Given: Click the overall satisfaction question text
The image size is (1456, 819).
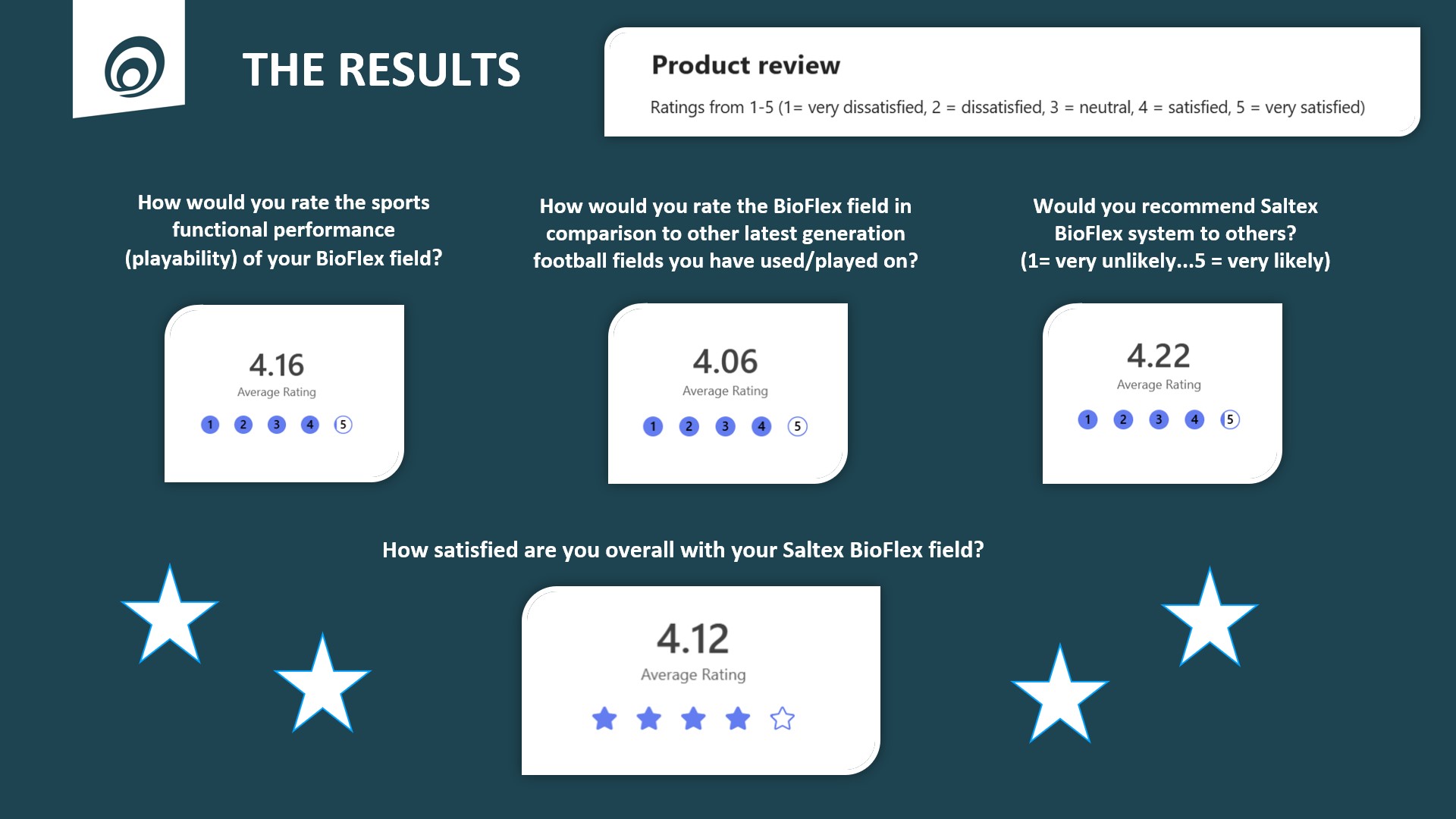Looking at the screenshot, I should coord(682,550).
